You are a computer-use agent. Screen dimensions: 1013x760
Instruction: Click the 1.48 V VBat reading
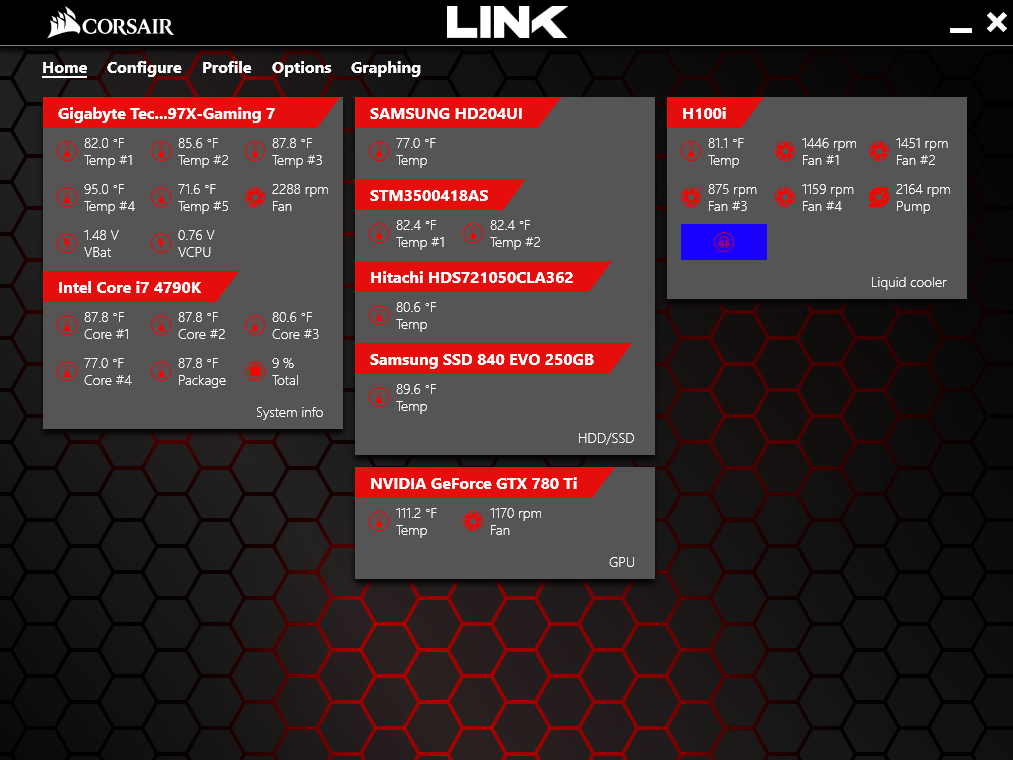(101, 235)
